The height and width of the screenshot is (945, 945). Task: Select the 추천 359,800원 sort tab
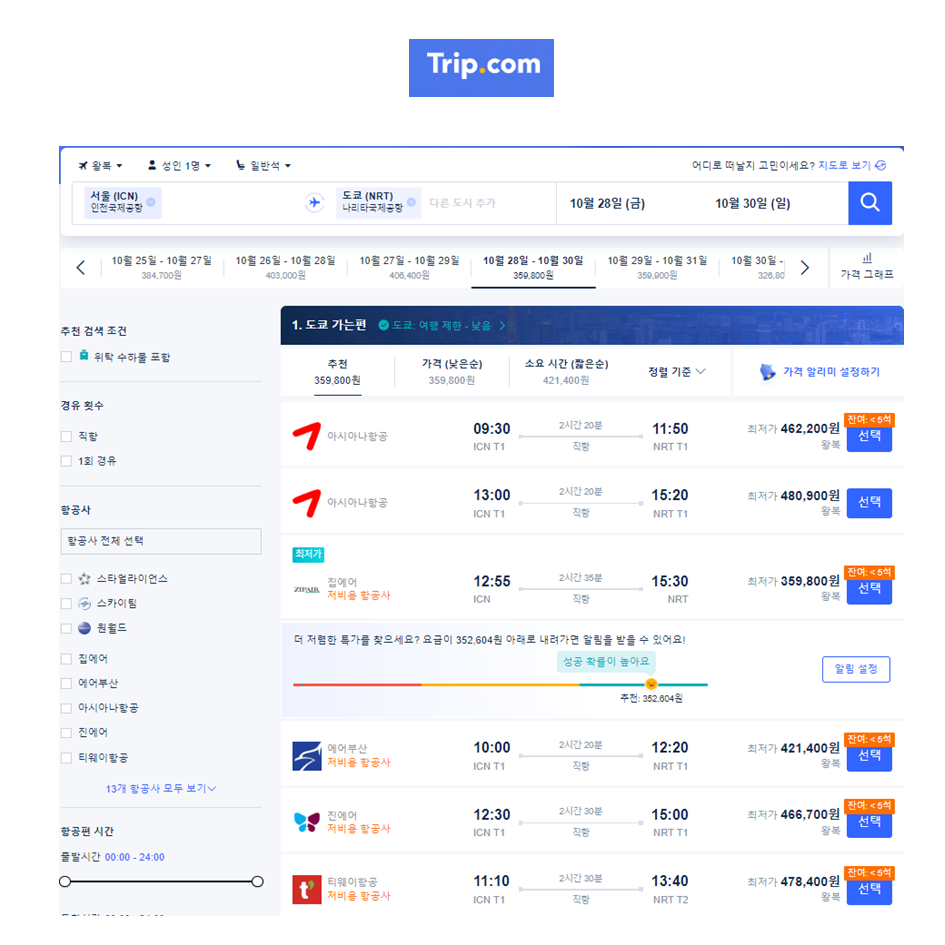(338, 372)
